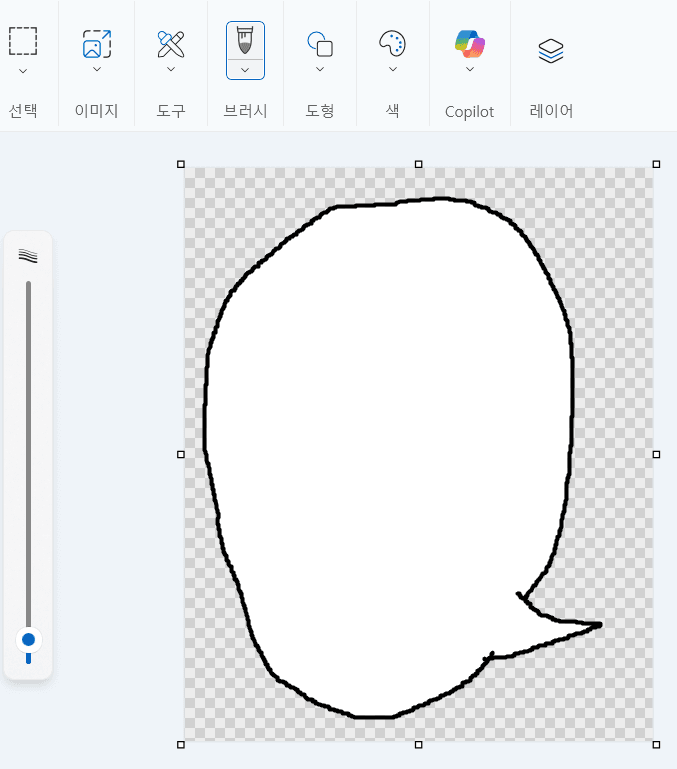Select the brush tool icon

point(245,41)
